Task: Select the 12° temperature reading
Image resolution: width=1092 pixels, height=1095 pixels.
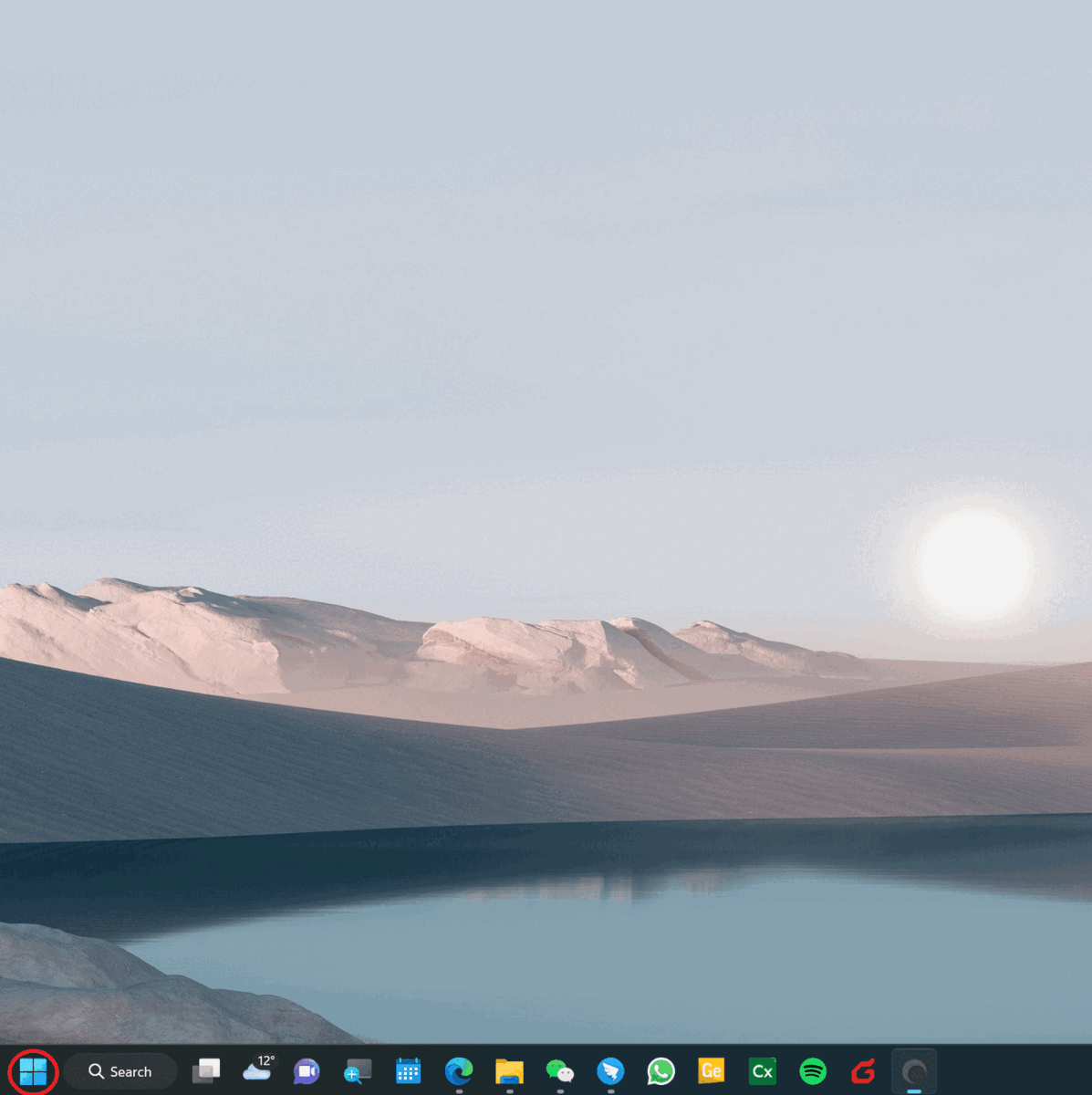Action: [266, 1061]
